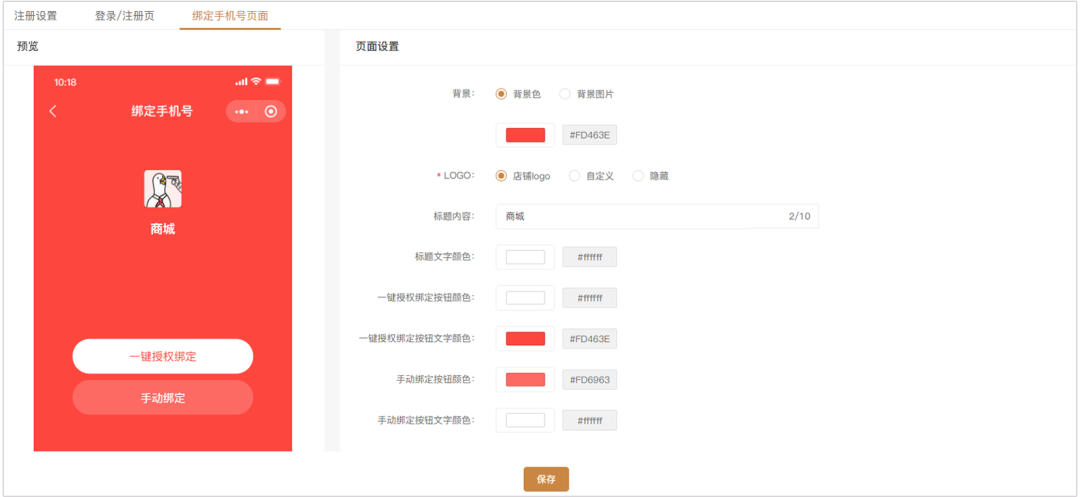Switch to the 登录/注册页 tab
The image size is (1080, 497).
point(125,15)
